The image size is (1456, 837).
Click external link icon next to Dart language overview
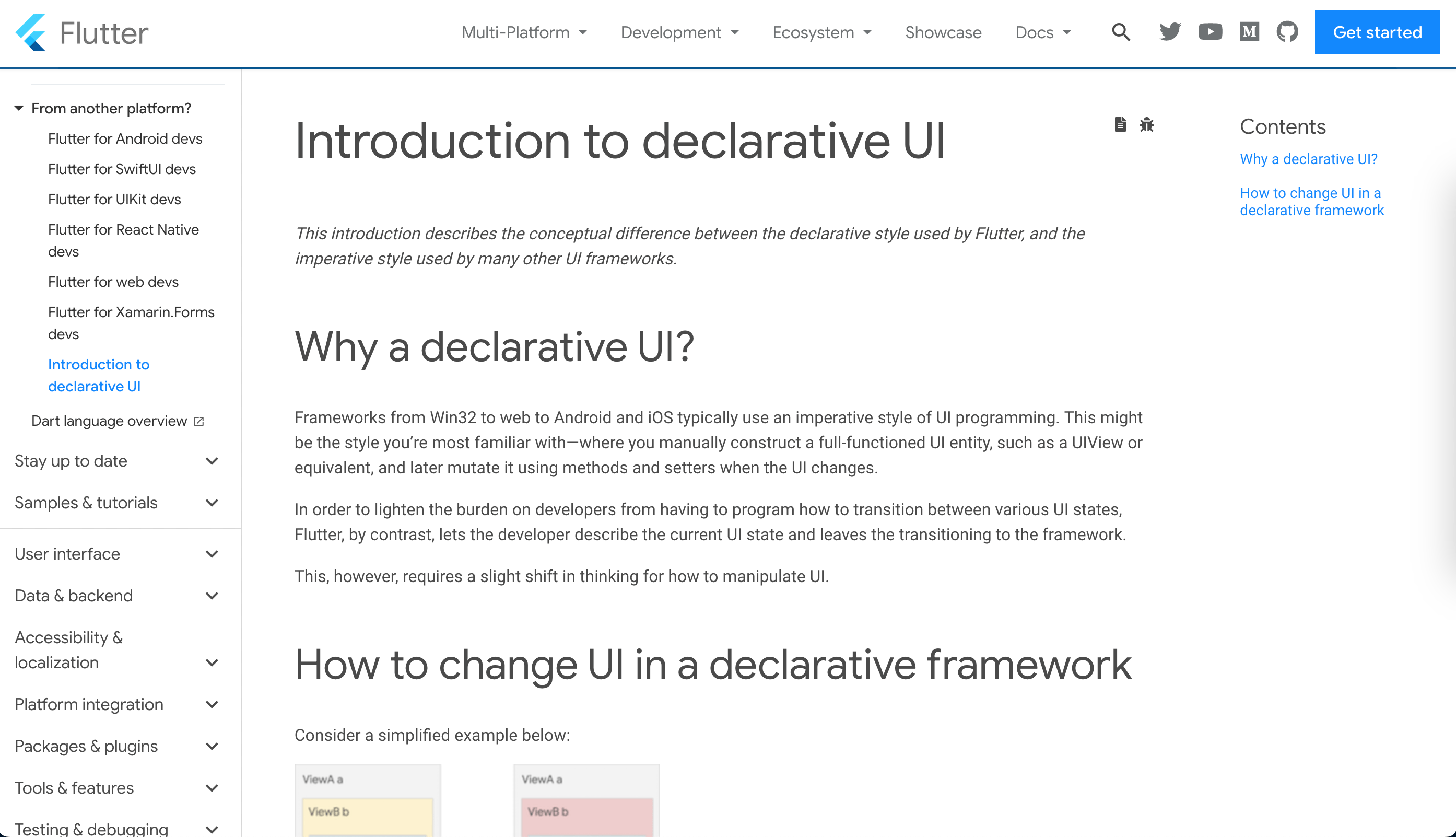[199, 422]
